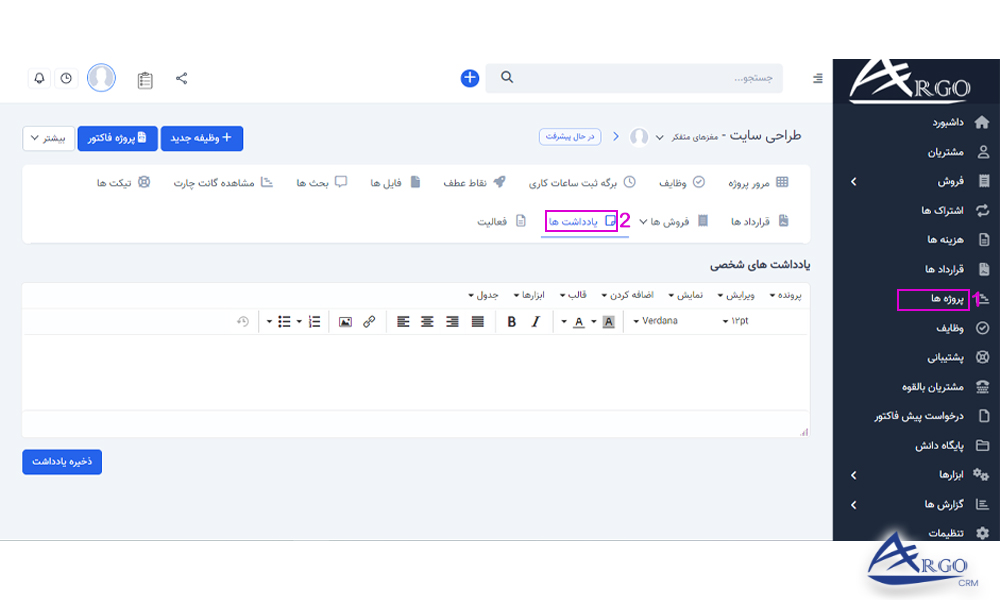The height and width of the screenshot is (600, 1000).
Task: Click the «ذخیره یادداشت» save button
Action: (x=62, y=461)
